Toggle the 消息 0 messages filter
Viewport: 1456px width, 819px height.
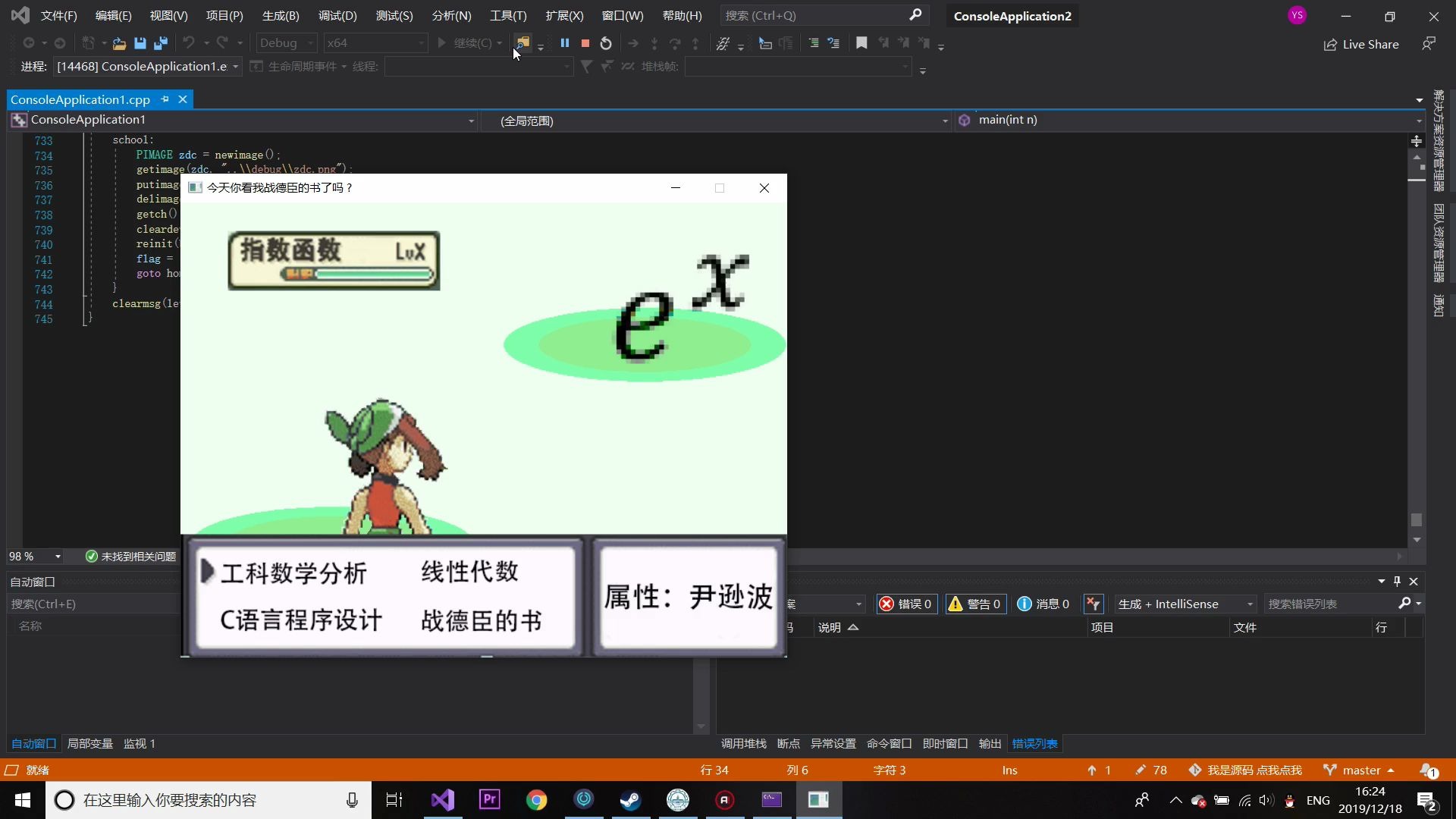pos(1043,604)
